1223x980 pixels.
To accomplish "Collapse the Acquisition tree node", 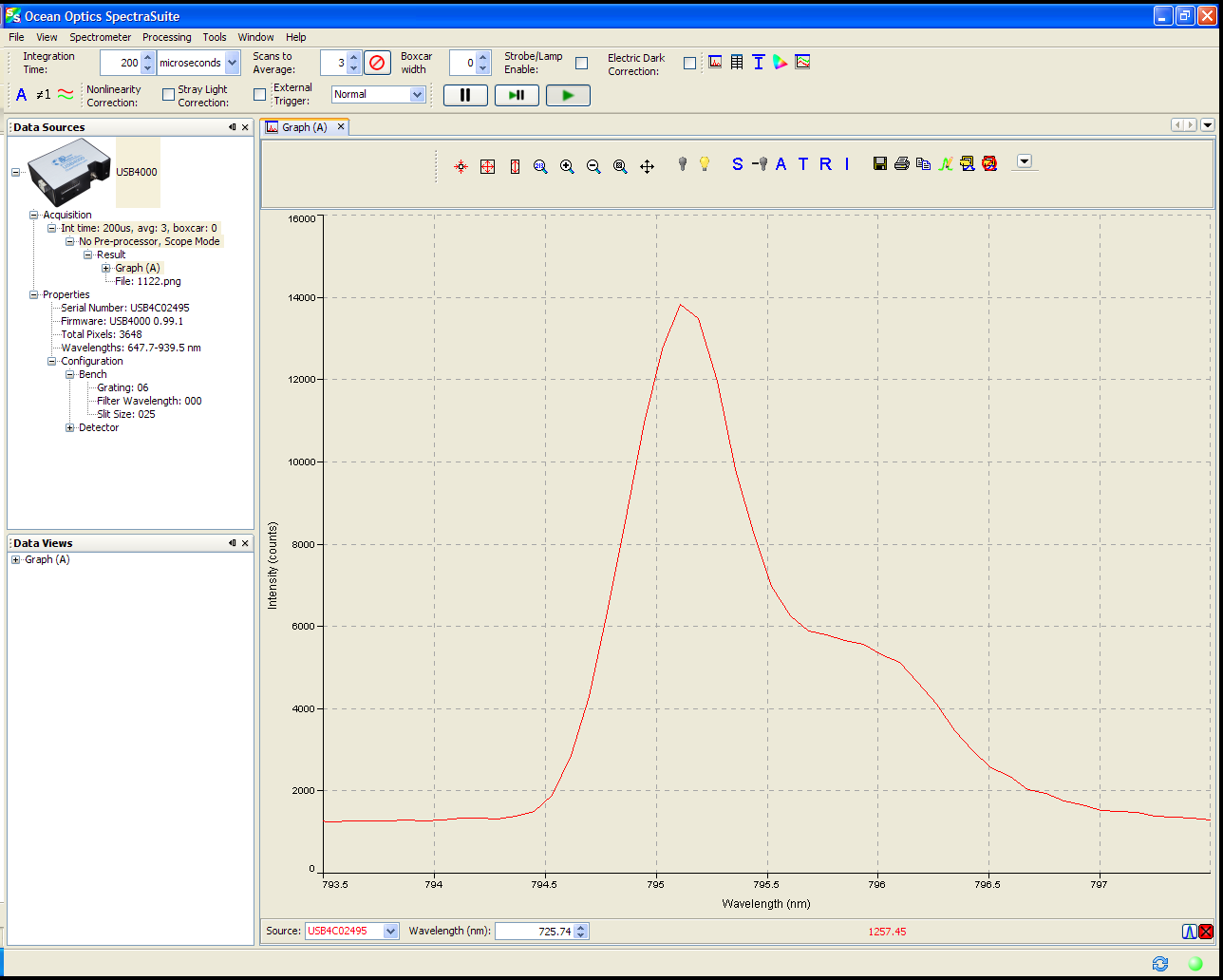I will pos(34,215).
